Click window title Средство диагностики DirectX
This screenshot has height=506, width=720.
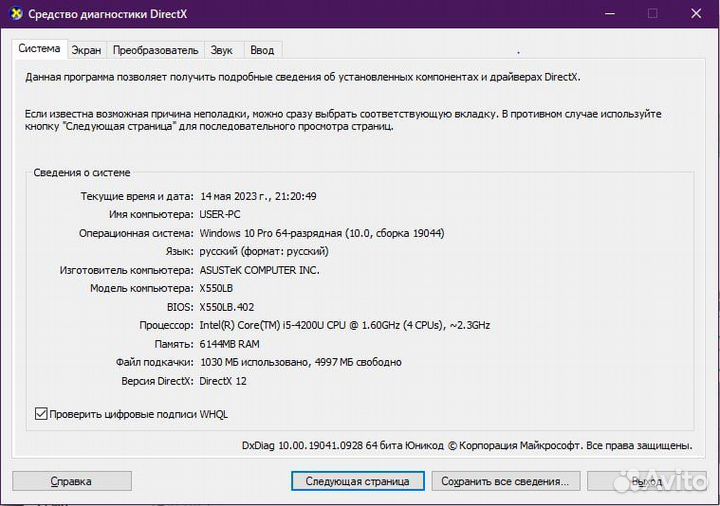click(x=107, y=14)
